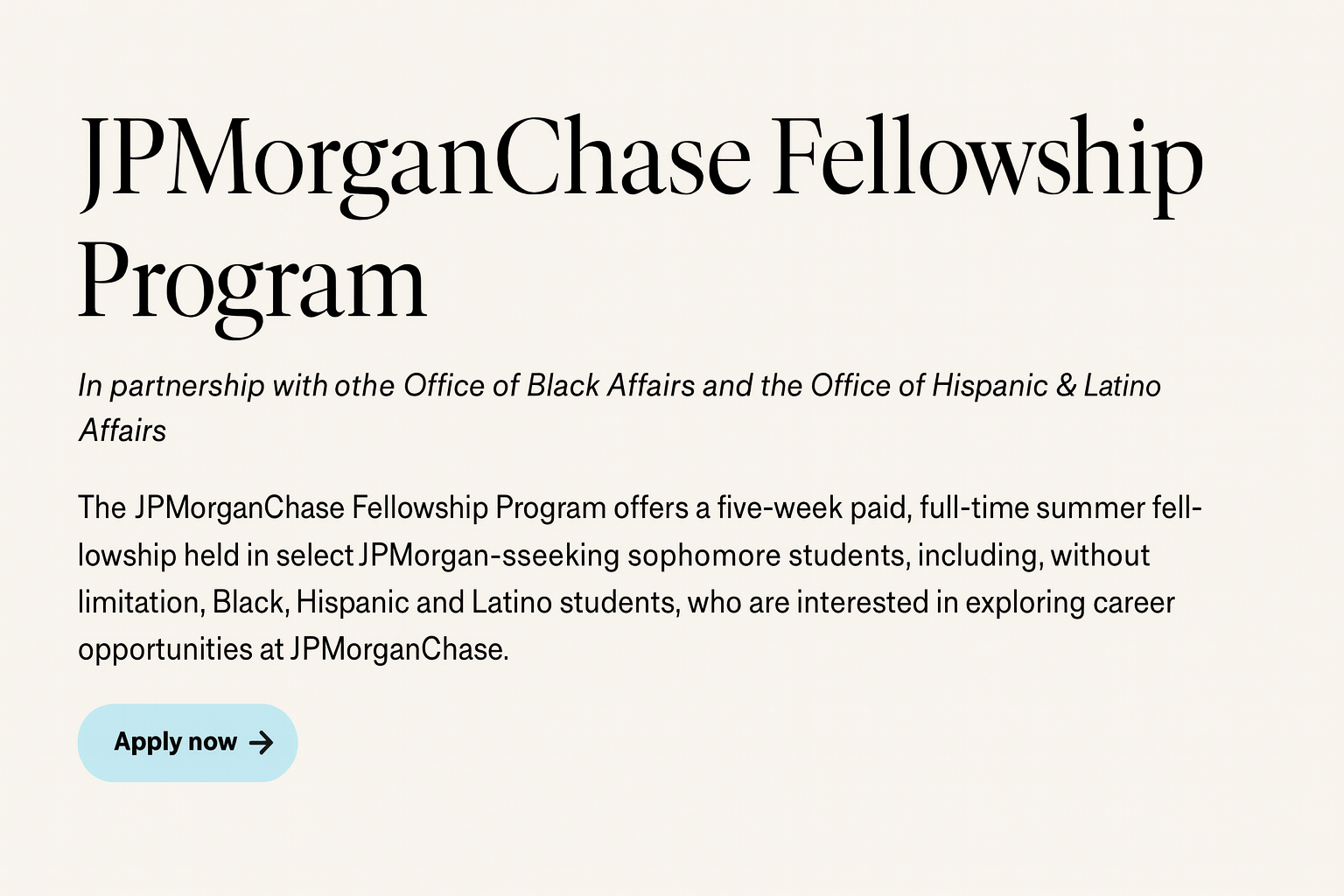
Task: Click the right arrow icon beside Apply now
Action: tap(261, 743)
